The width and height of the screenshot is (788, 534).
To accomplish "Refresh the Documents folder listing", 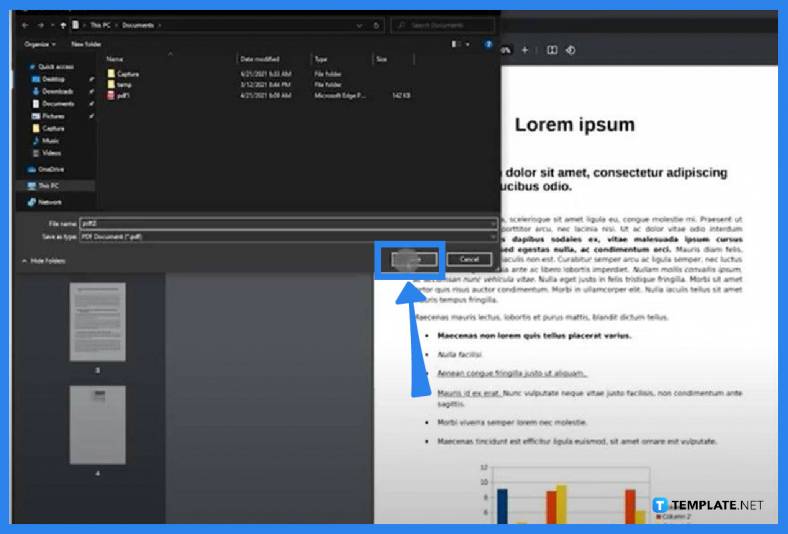I will 375,24.
